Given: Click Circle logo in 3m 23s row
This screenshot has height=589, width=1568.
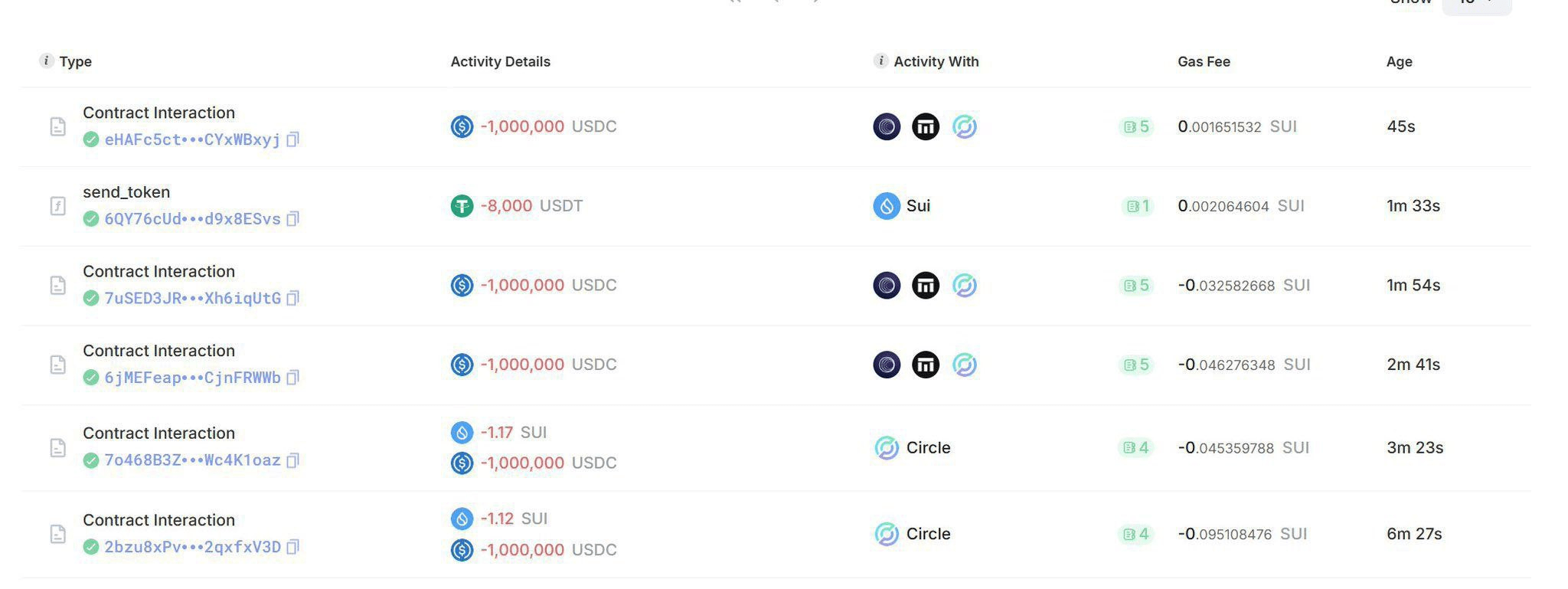Looking at the screenshot, I should [x=887, y=447].
